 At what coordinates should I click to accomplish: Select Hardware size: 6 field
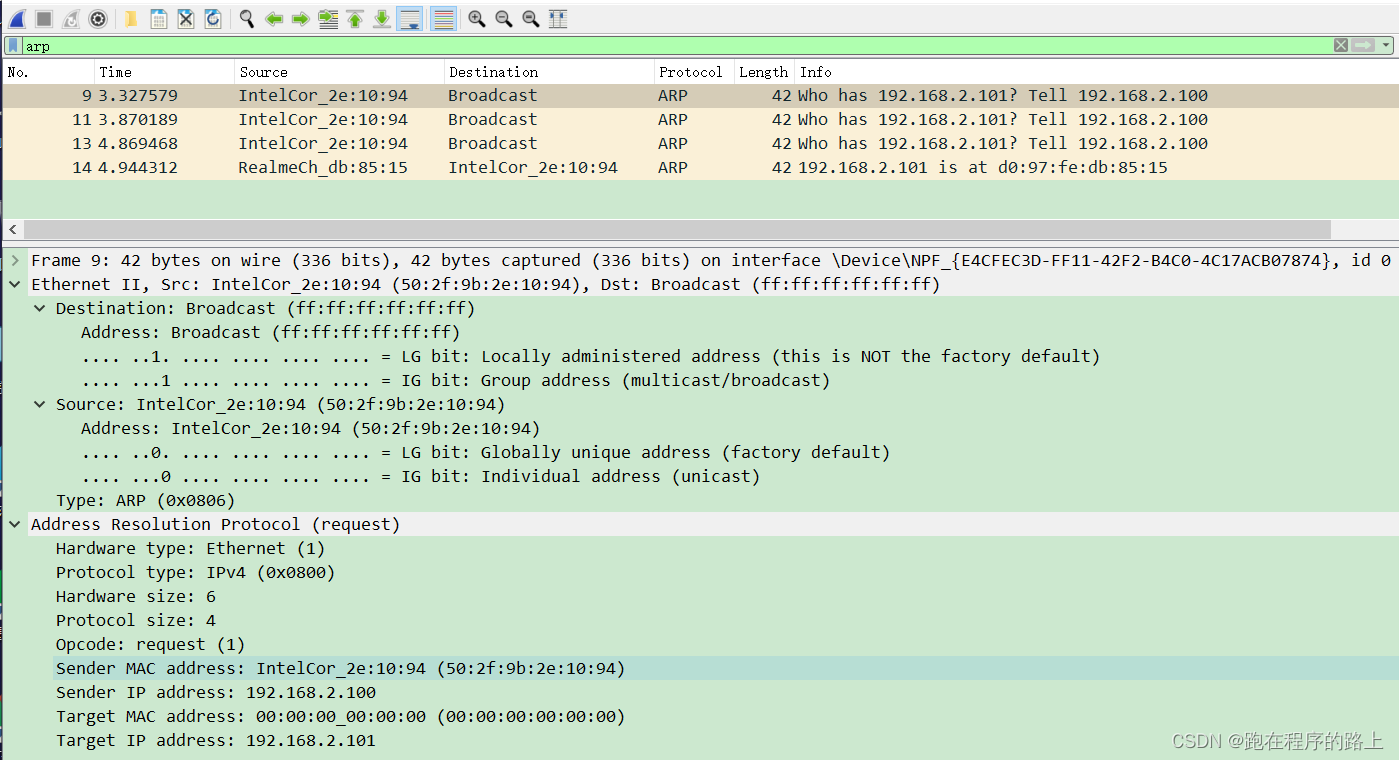click(x=135, y=596)
